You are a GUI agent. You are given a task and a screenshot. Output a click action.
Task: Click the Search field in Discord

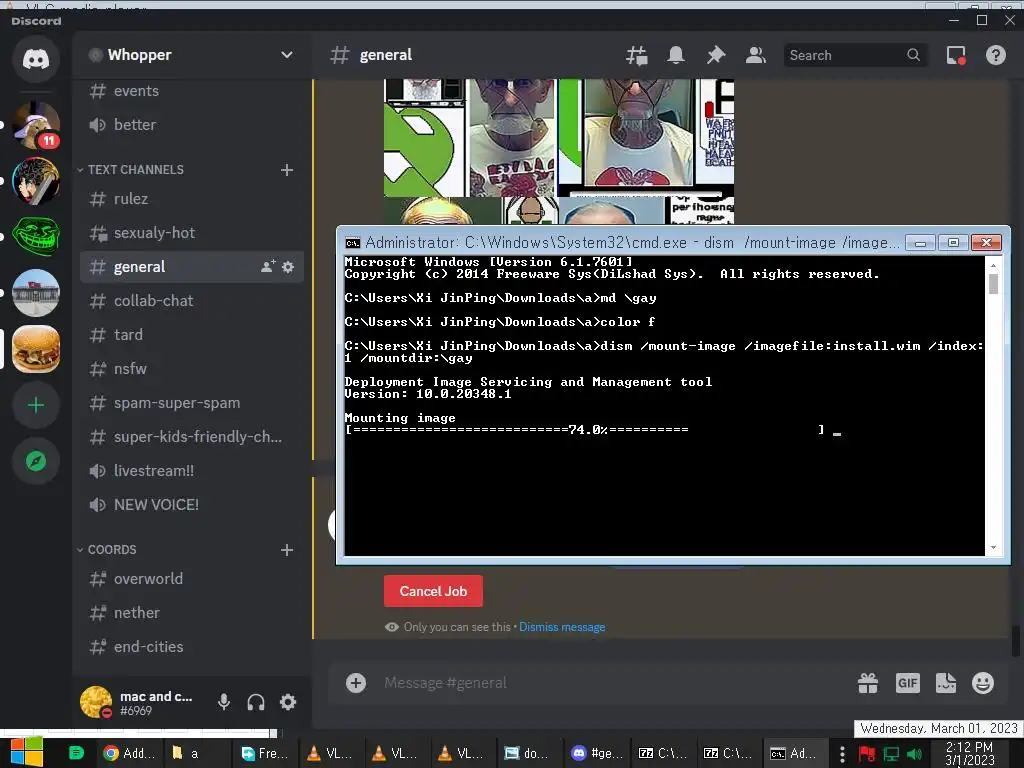click(855, 56)
